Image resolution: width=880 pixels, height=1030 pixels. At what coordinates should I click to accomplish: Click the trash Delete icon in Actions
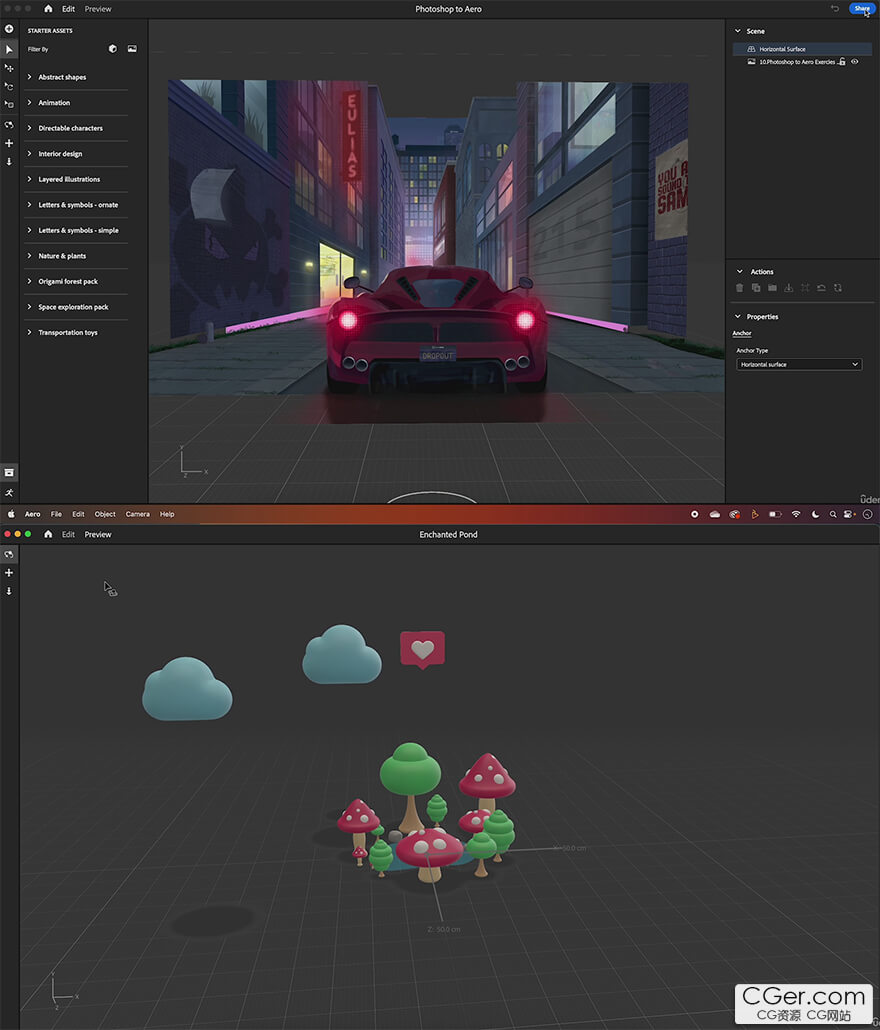point(739,288)
